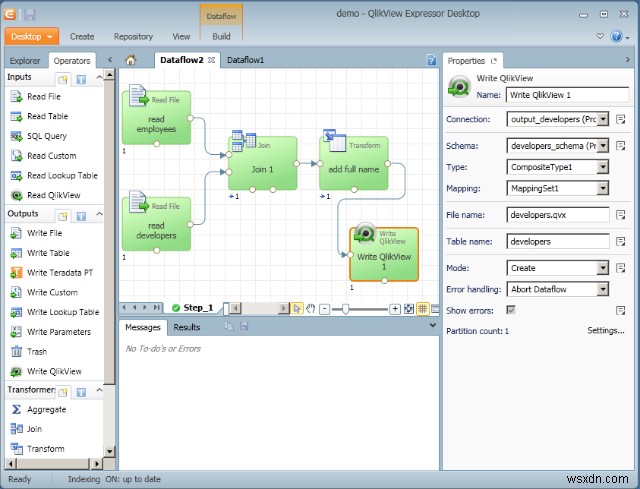
Task: Select the Read File operator icon
Action: click(x=16, y=97)
